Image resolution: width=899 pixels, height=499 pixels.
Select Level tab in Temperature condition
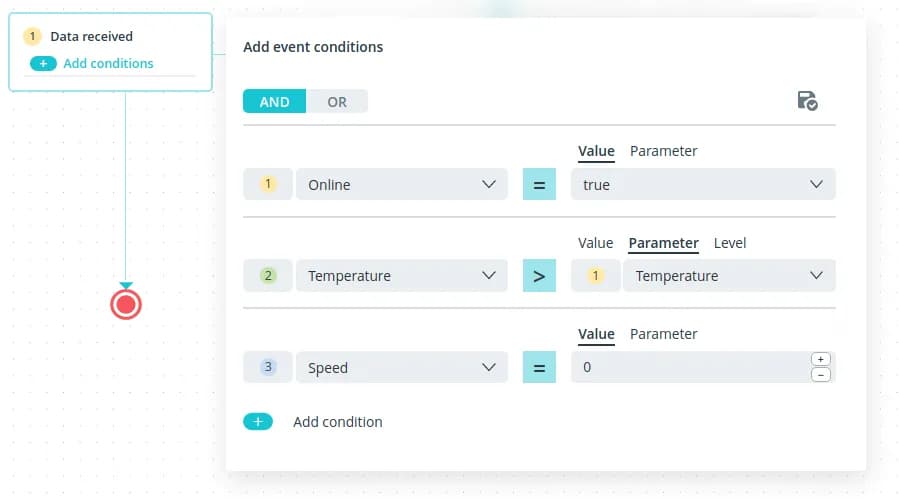pyautogui.click(x=730, y=243)
